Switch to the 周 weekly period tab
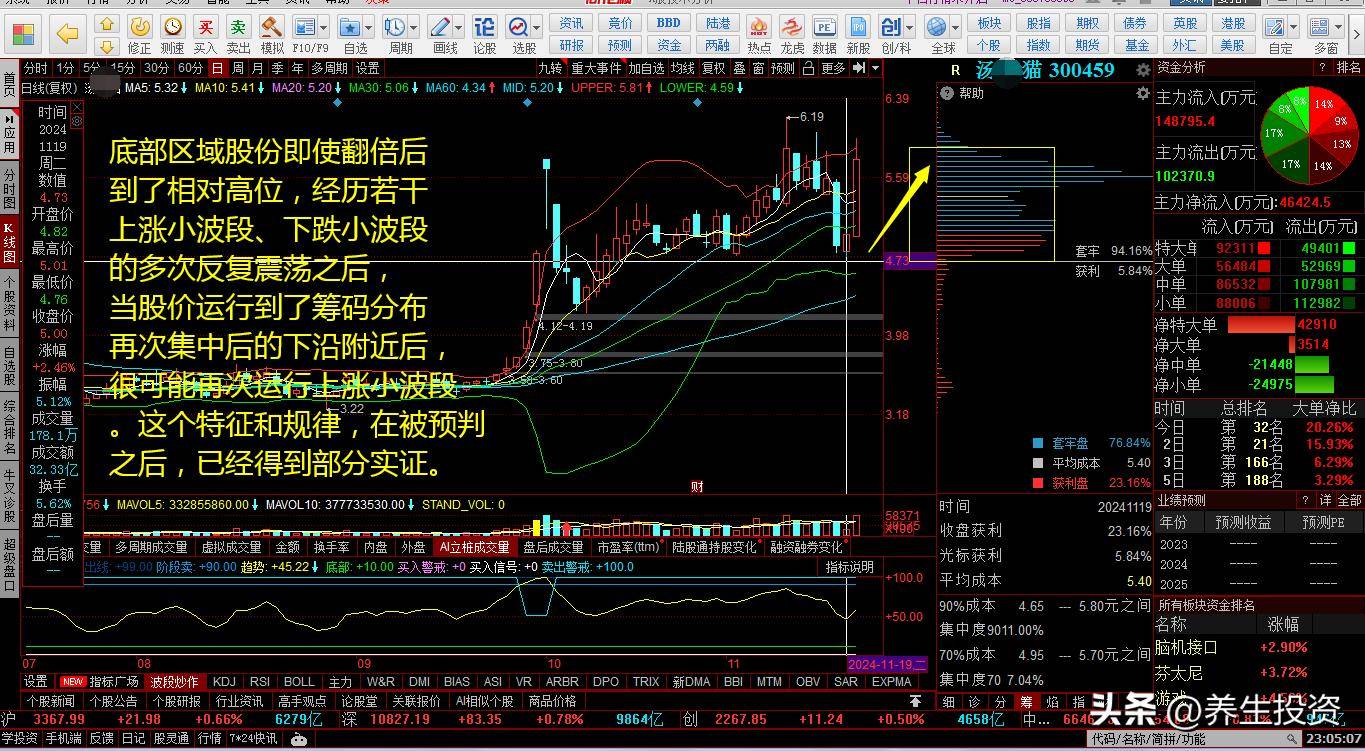This screenshot has width=1365, height=751. pyautogui.click(x=238, y=68)
